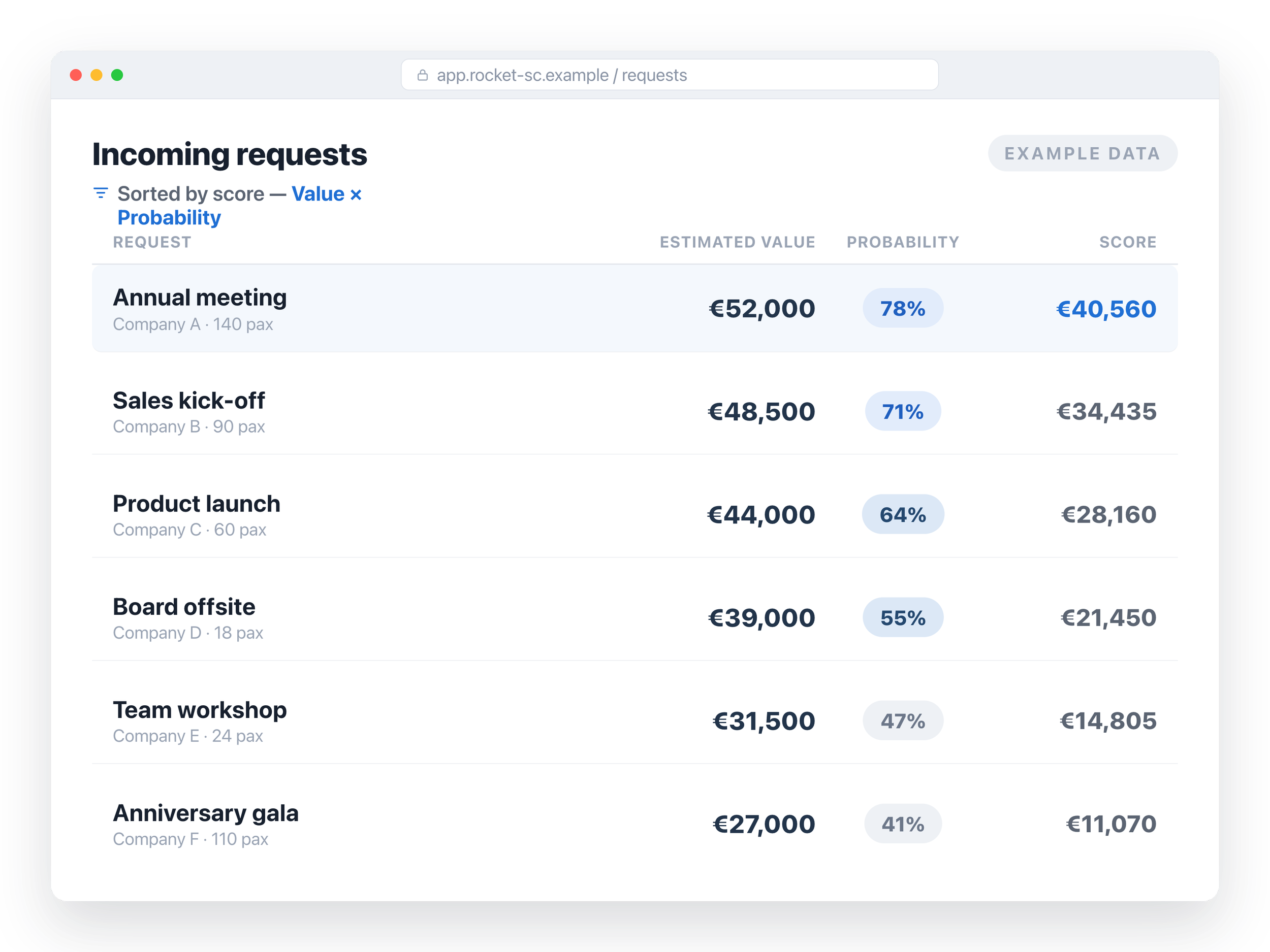Viewport: 1270px width, 952px height.
Task: Click the 41% probability pill
Action: (x=903, y=824)
